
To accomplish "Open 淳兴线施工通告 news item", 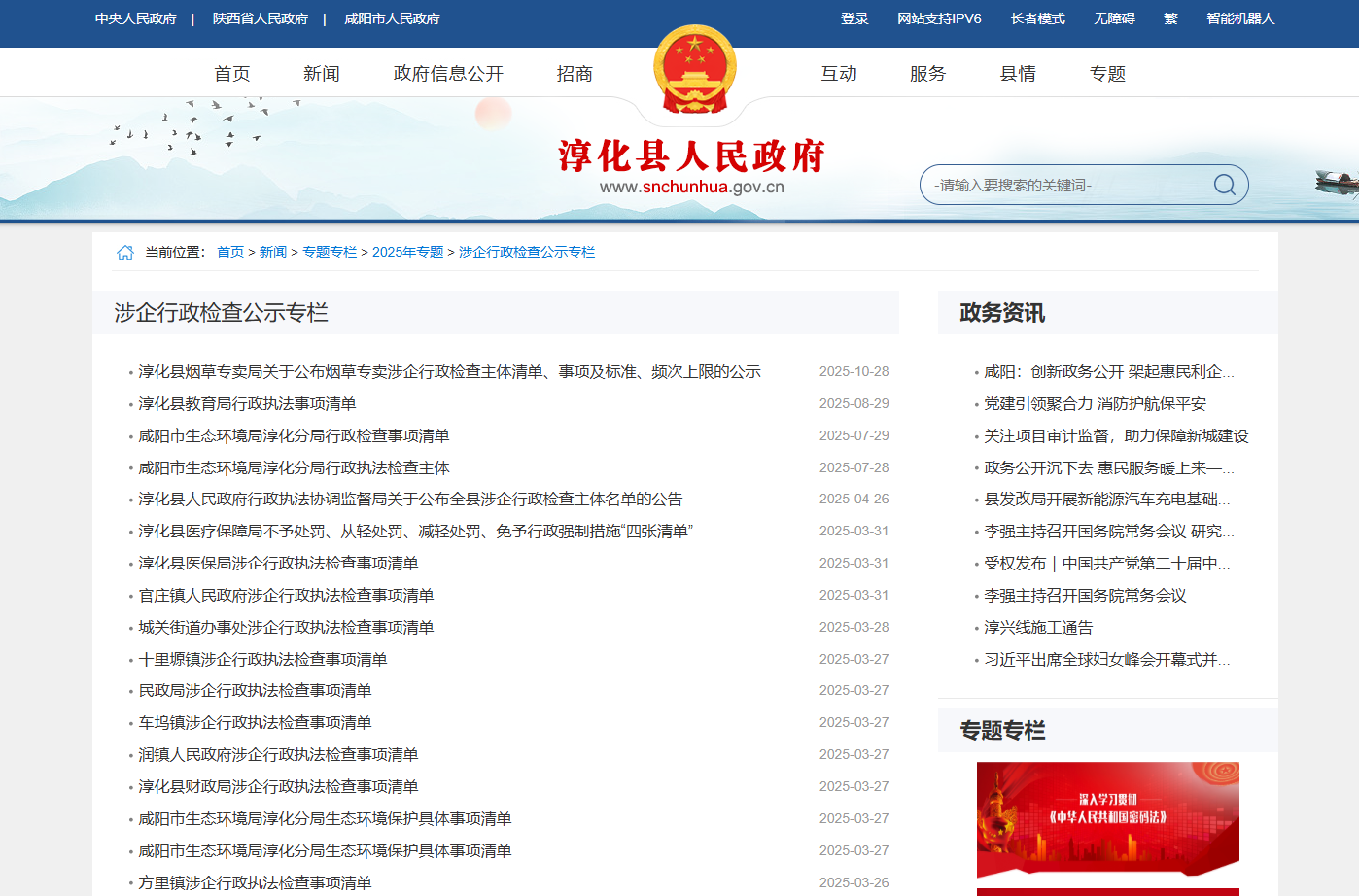I will click(1038, 627).
